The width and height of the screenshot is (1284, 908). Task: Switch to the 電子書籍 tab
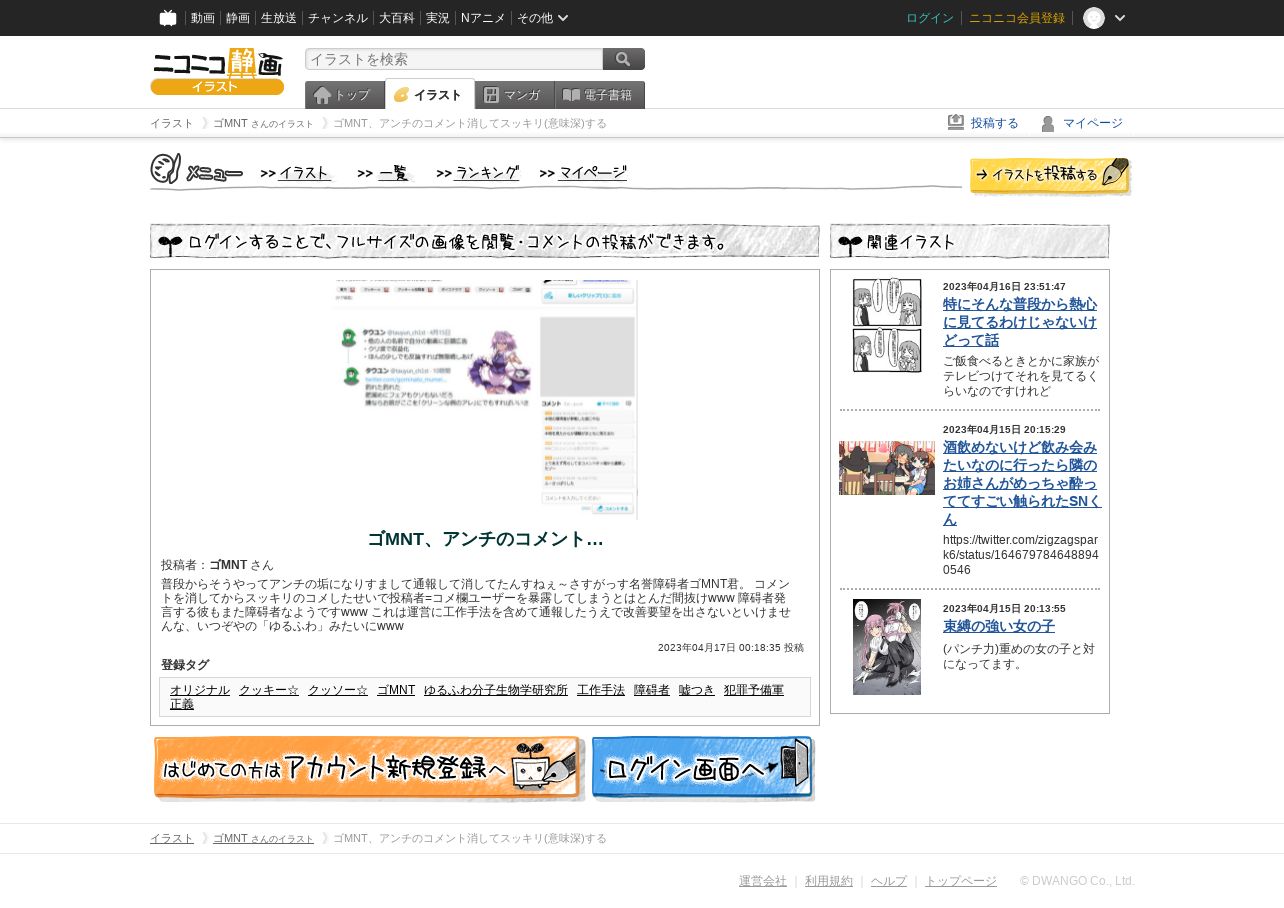[600, 95]
